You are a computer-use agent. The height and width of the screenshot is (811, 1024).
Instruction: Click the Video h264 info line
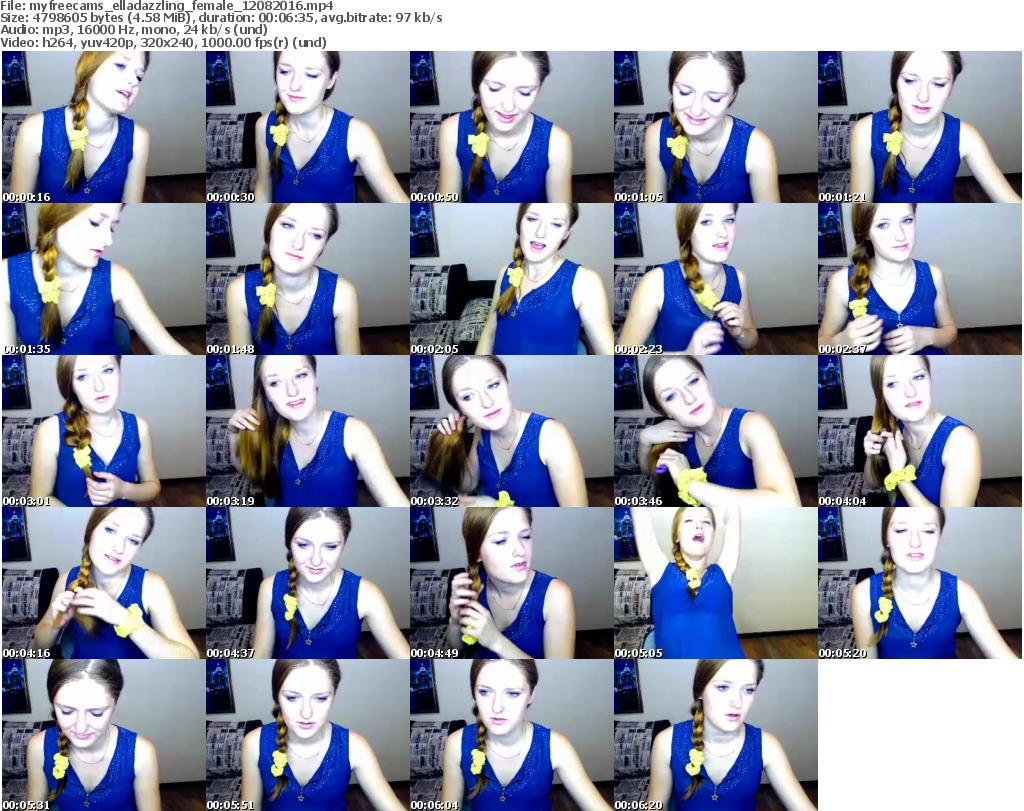(x=163, y=42)
